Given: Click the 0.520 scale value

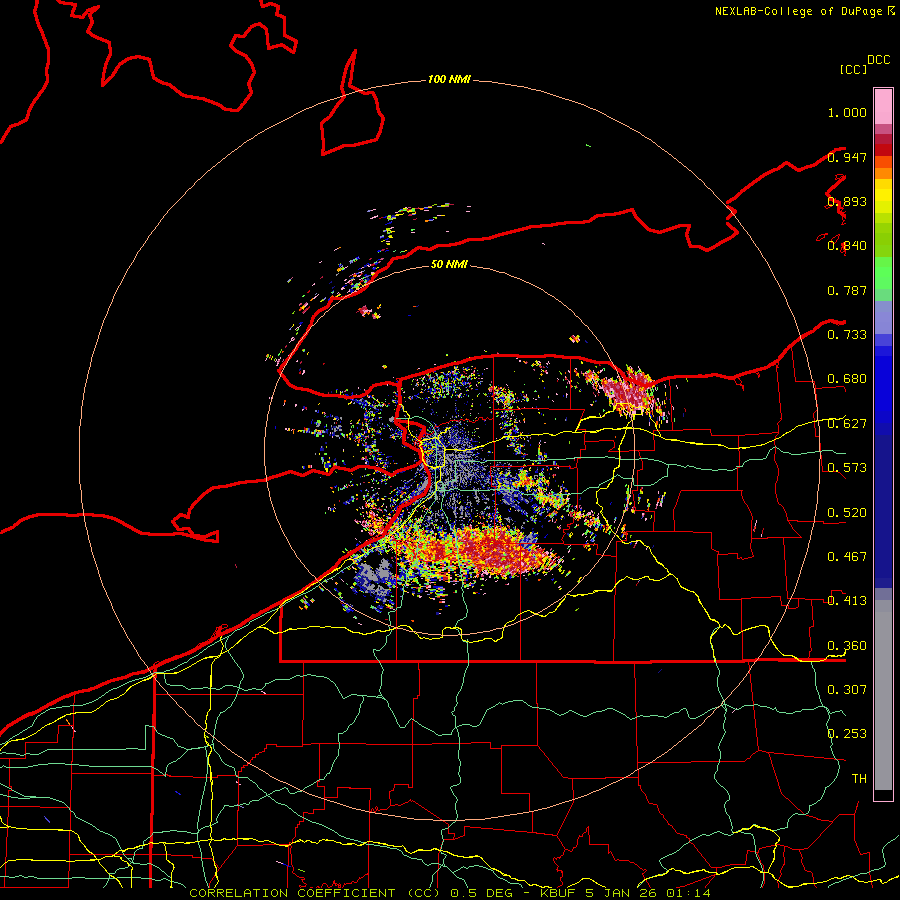Looking at the screenshot, I should 847,512.
